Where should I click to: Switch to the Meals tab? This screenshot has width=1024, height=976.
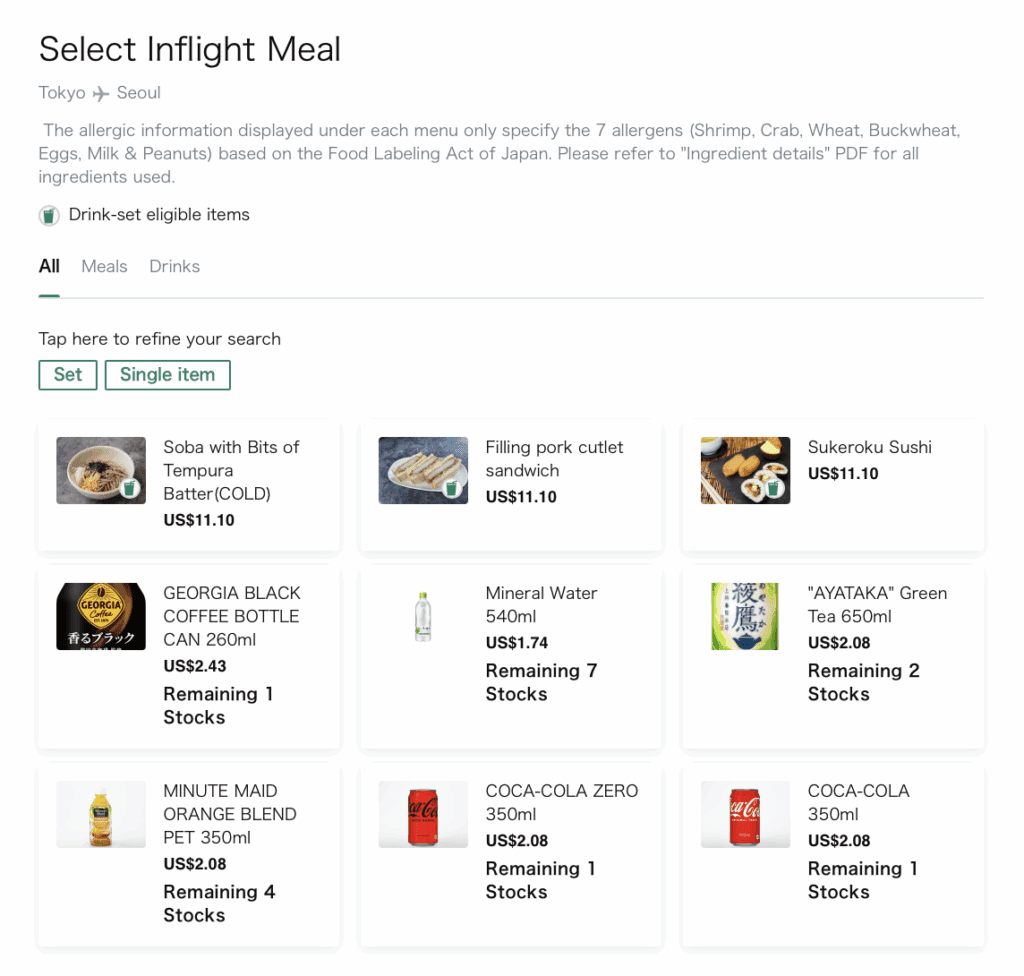point(104,266)
